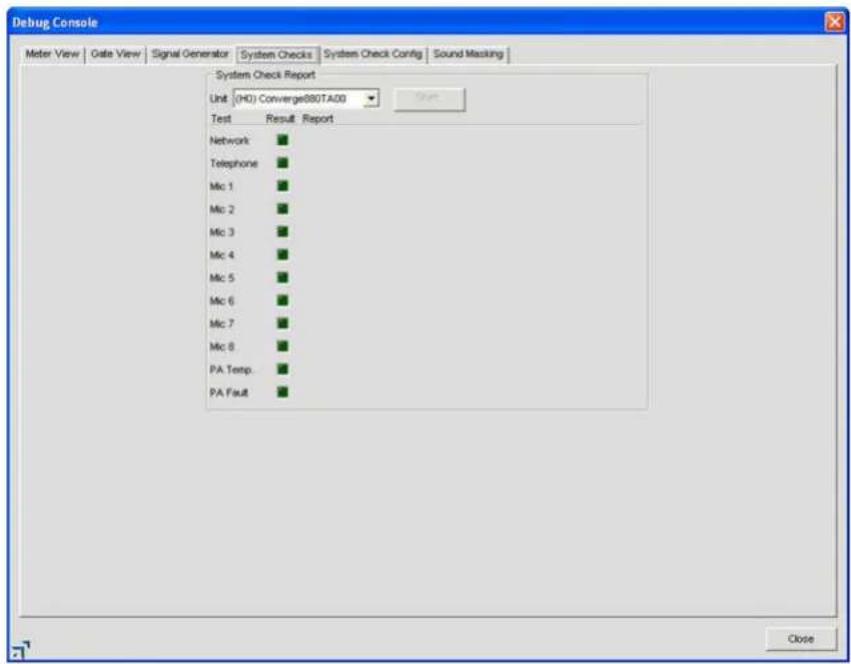Click the greyed Start button
The height and width of the screenshot is (664, 851).
[x=429, y=99]
